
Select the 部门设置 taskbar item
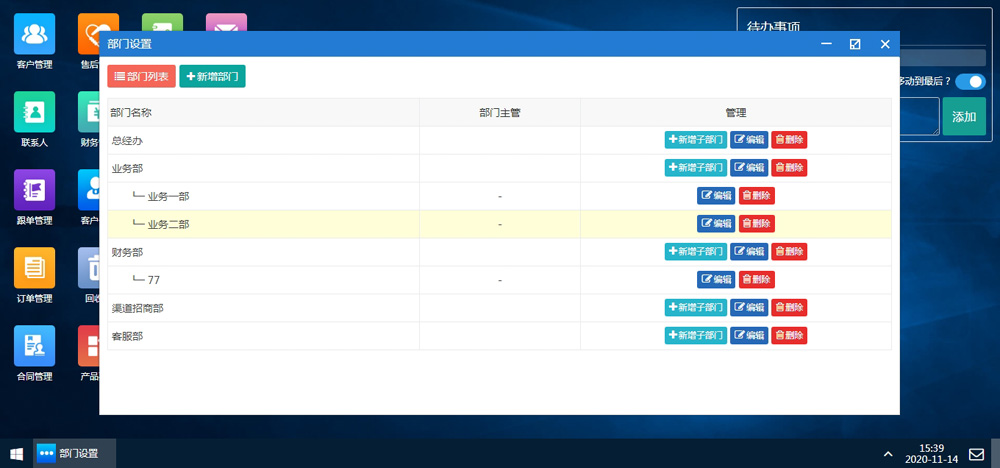point(75,453)
